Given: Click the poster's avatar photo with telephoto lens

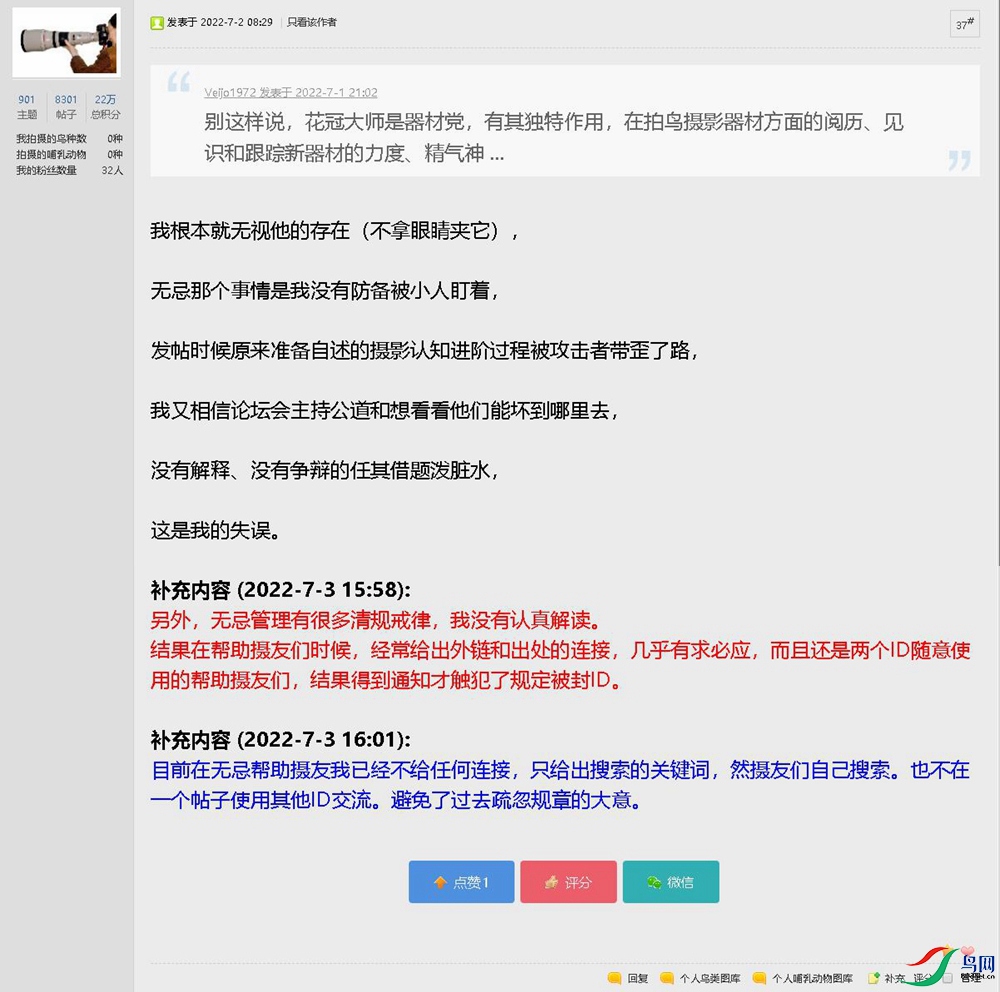Looking at the screenshot, I should [66, 43].
